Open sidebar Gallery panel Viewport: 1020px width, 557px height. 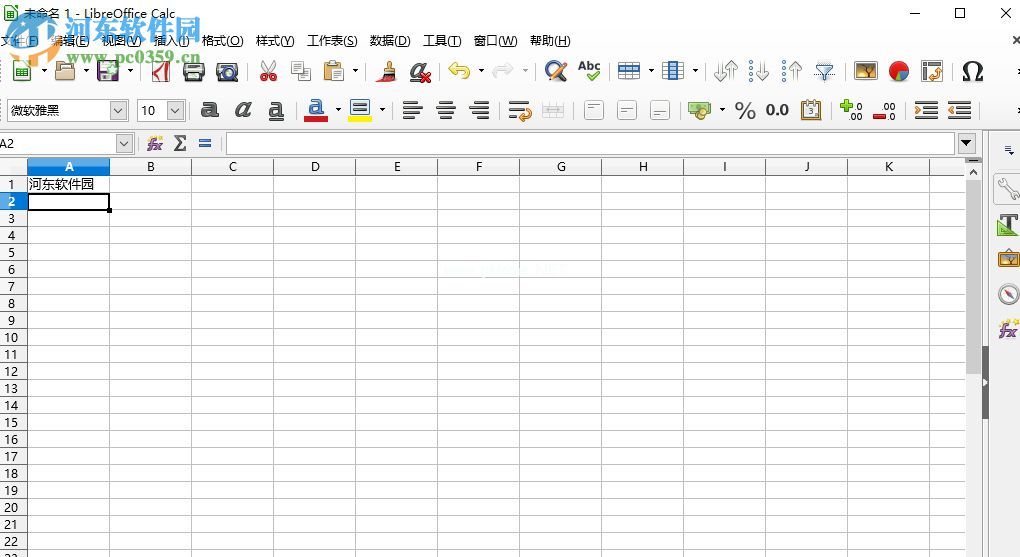click(x=1008, y=259)
